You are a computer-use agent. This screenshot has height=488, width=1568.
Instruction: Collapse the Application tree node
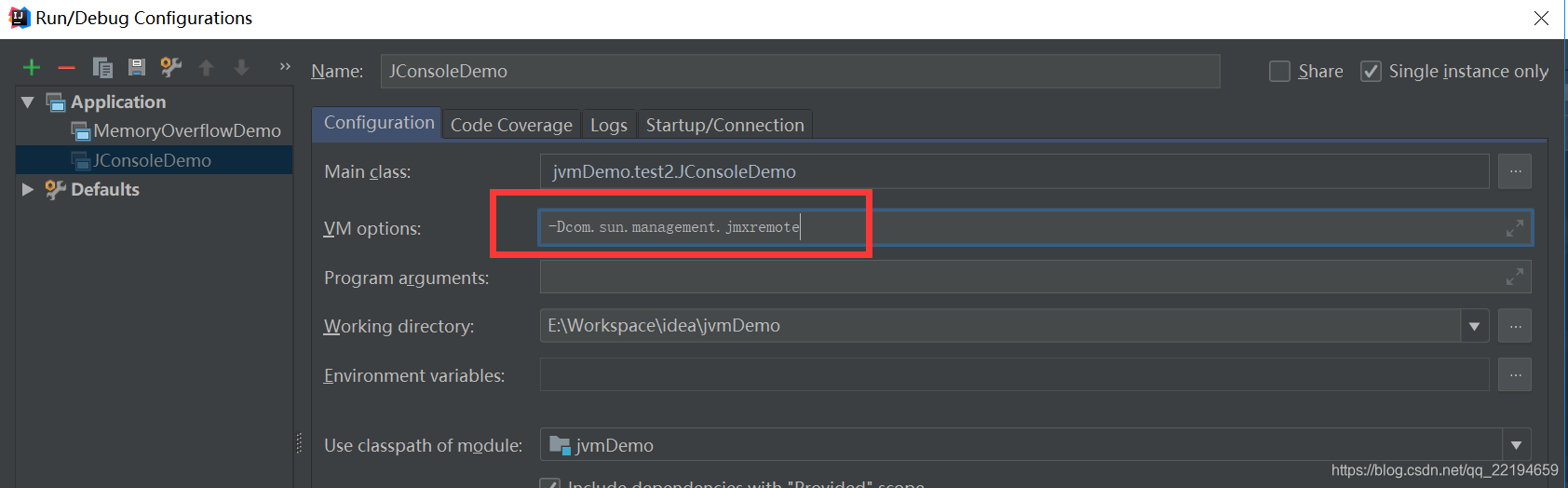(x=27, y=102)
